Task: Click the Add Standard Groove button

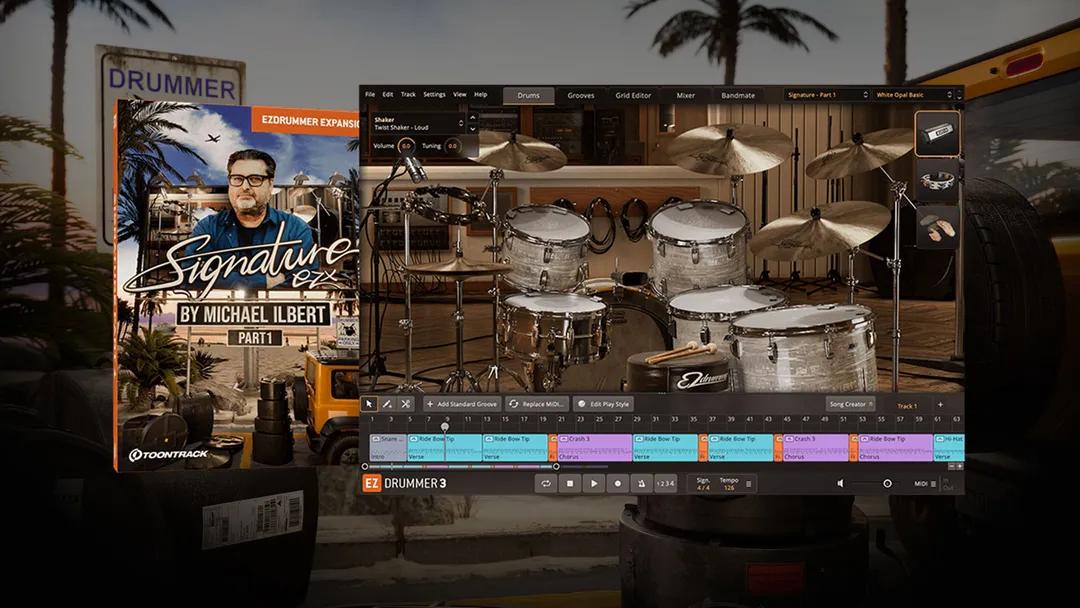Action: point(461,404)
